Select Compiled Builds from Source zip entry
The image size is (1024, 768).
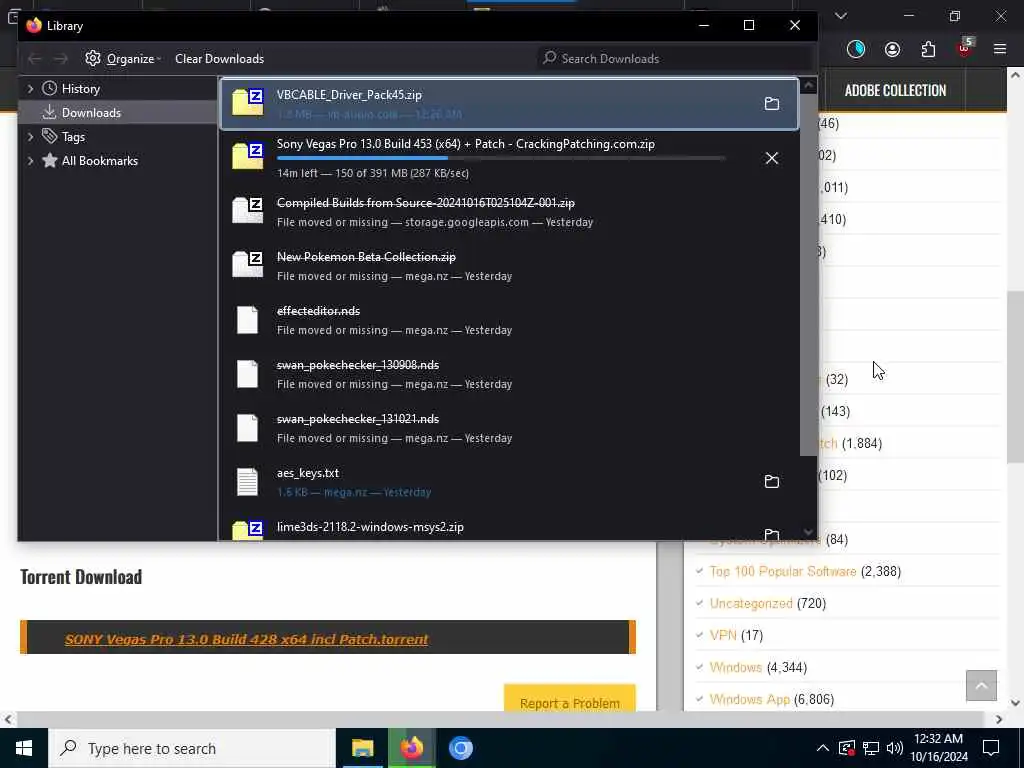(509, 212)
